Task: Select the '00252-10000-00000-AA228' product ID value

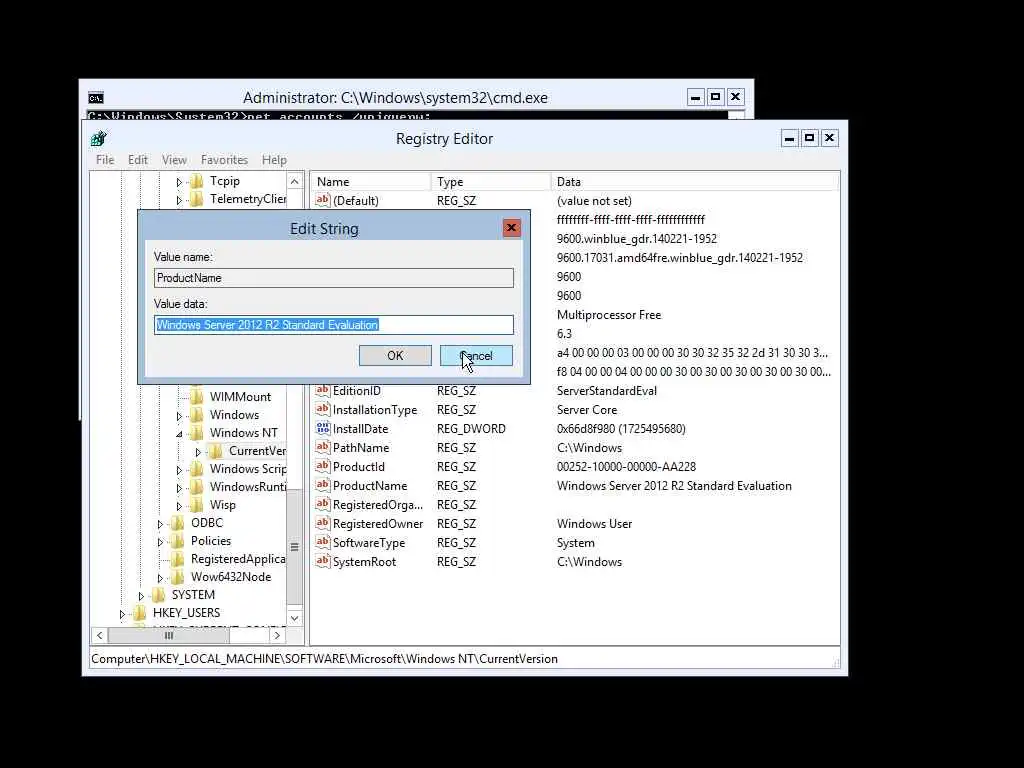Action: pyautogui.click(x=626, y=466)
